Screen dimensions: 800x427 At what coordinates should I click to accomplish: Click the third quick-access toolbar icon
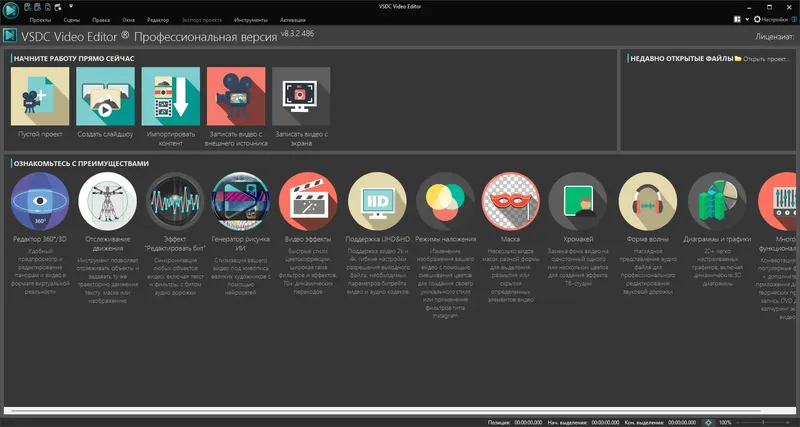coord(48,7)
